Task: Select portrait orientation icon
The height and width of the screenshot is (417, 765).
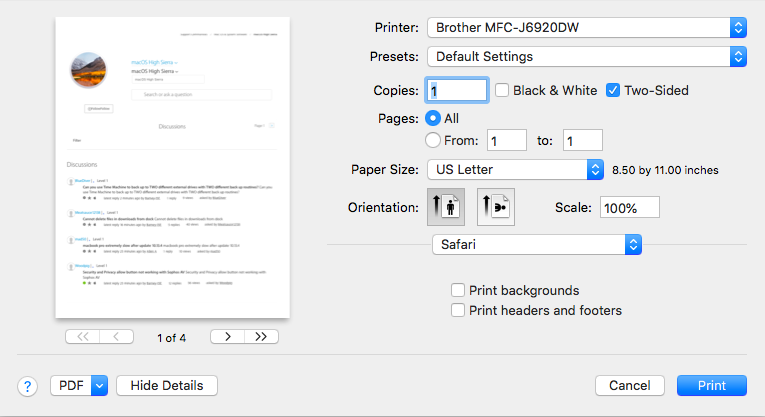Action: click(x=446, y=207)
